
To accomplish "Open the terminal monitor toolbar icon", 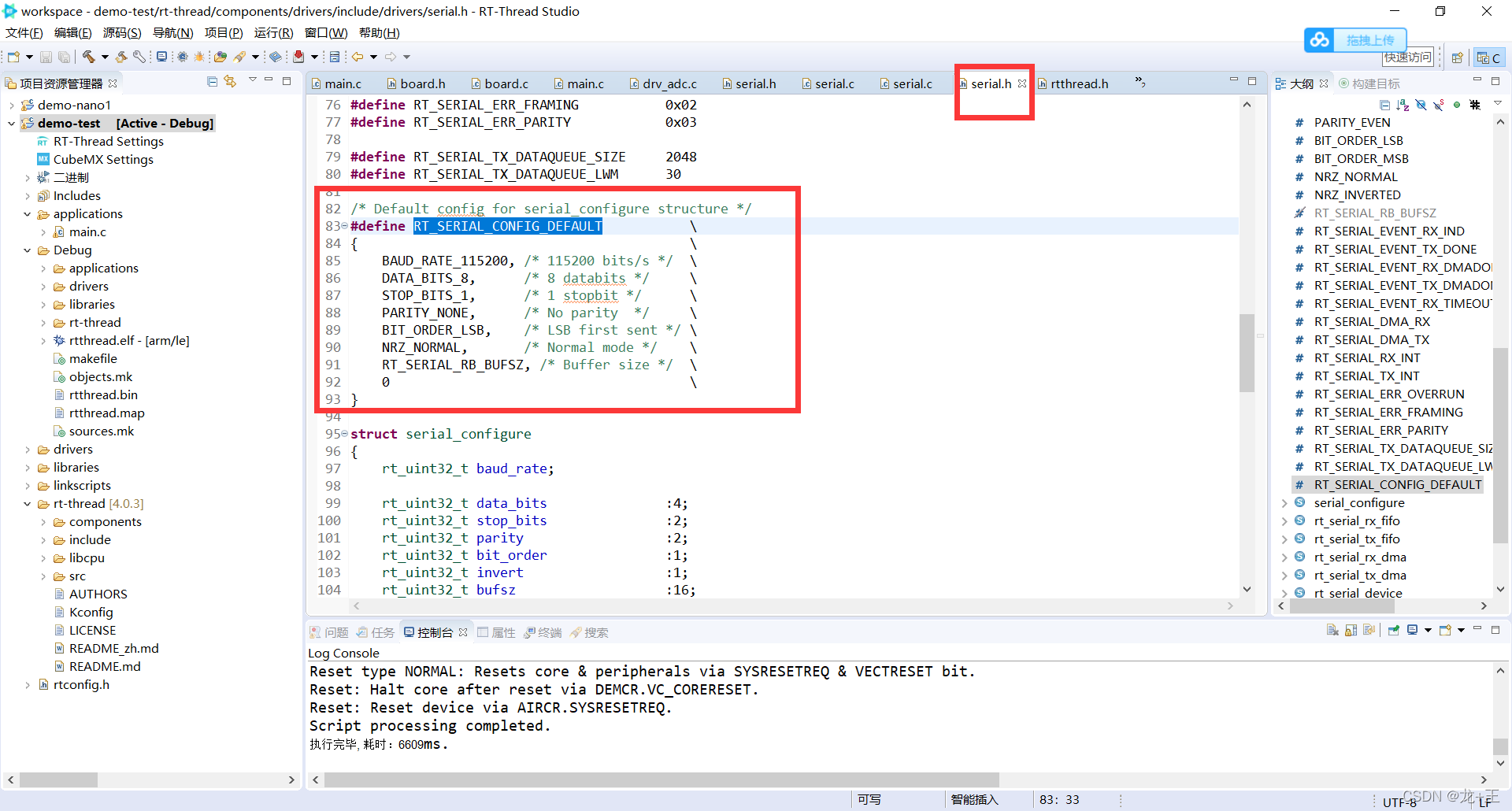I will (x=161, y=57).
